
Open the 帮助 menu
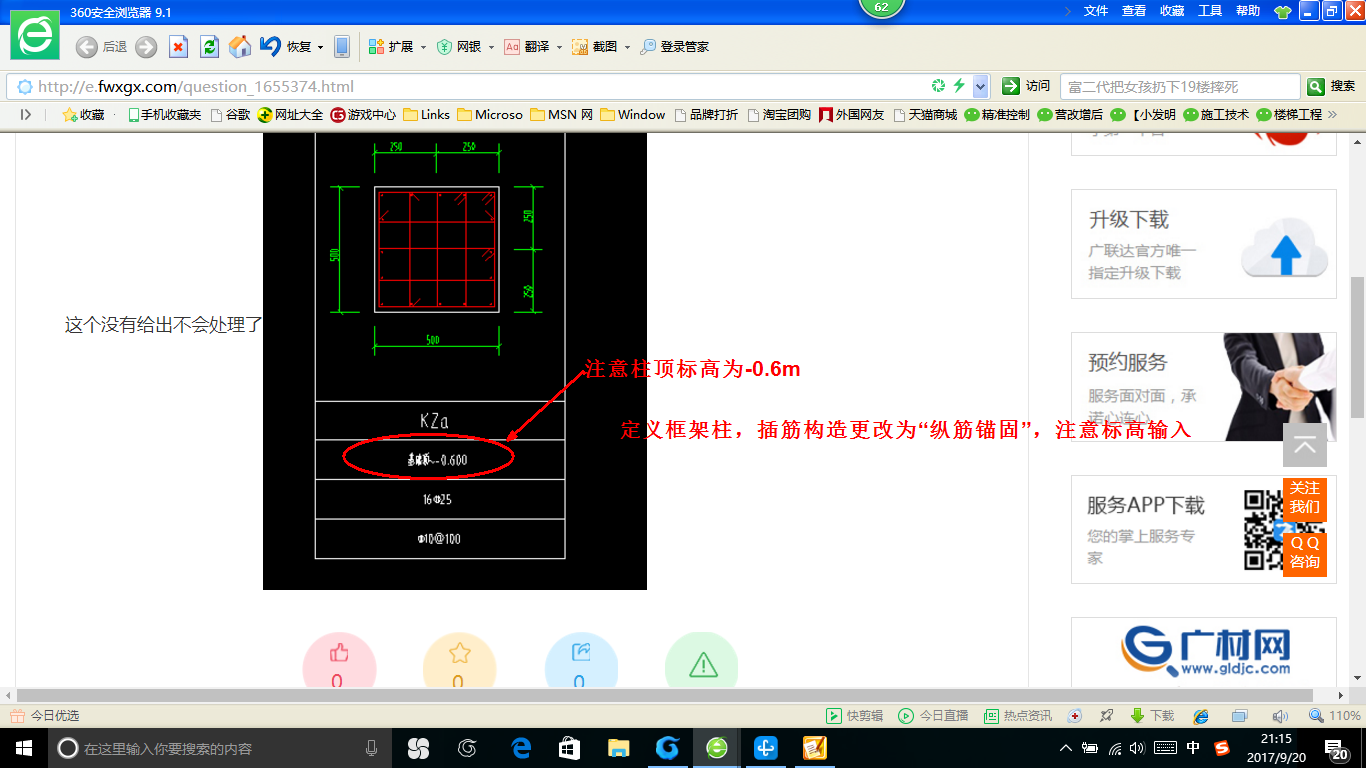1248,10
